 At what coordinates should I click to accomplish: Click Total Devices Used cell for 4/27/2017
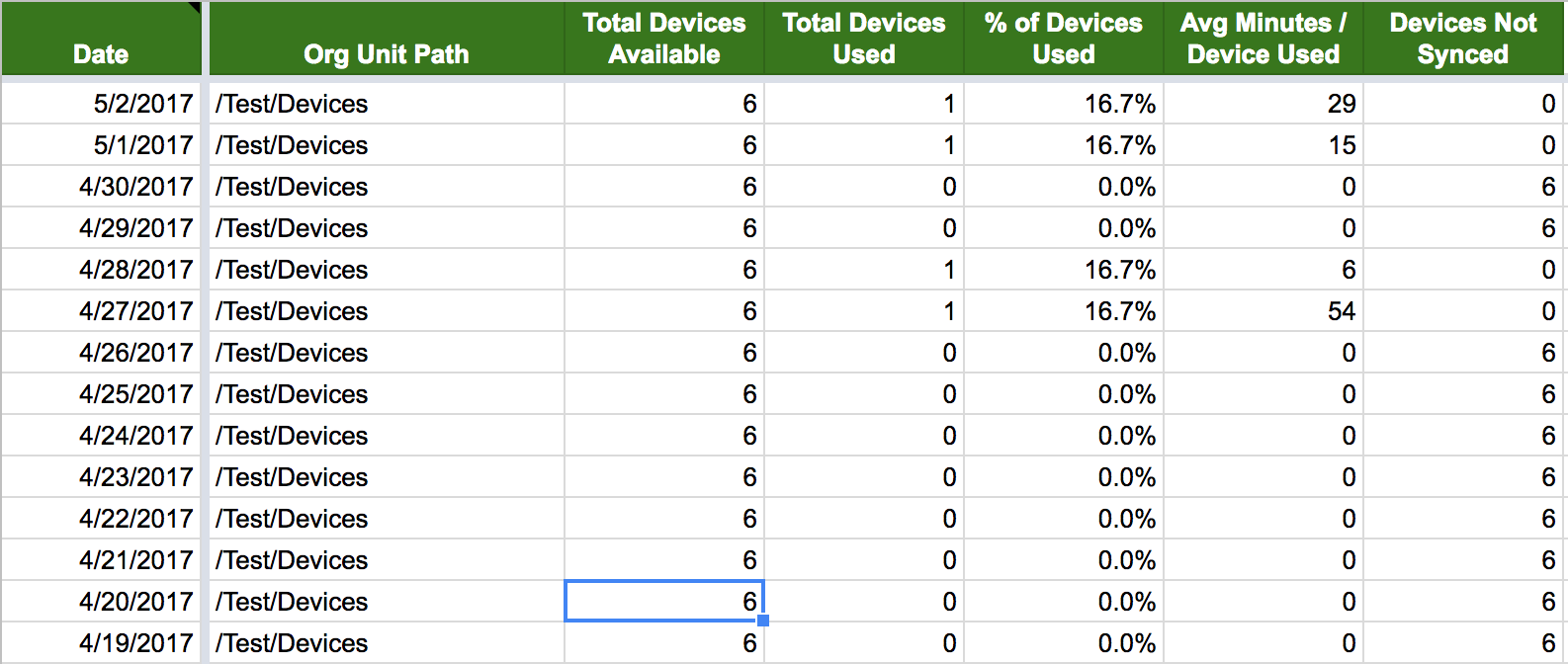click(863, 311)
